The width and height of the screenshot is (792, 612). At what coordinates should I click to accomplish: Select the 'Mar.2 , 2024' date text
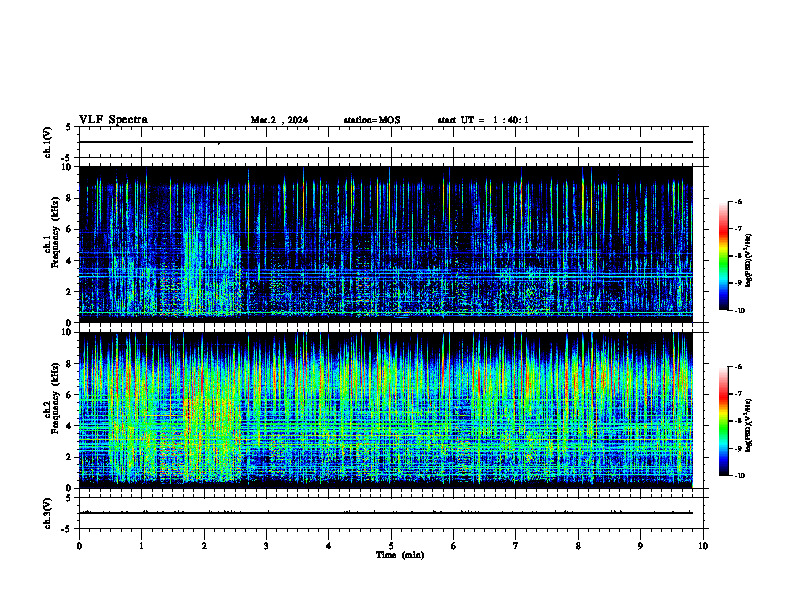(279, 120)
